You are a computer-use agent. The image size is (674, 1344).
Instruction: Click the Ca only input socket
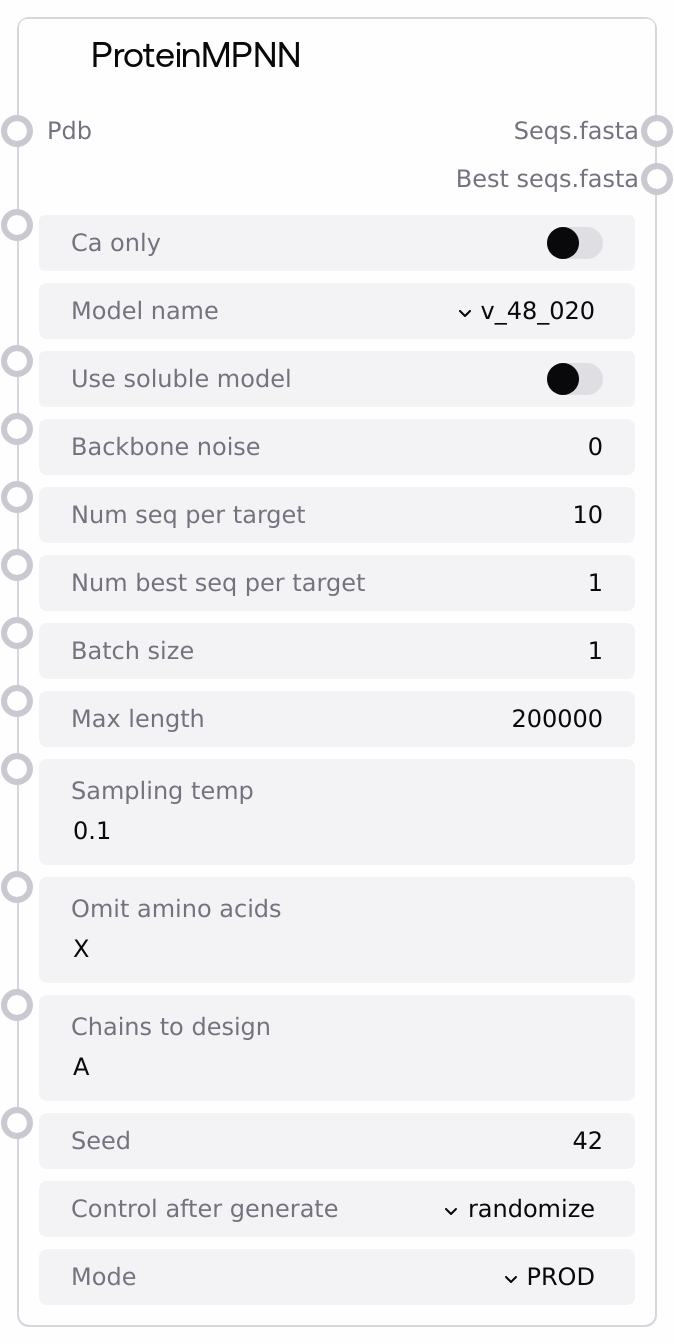pos(17,224)
